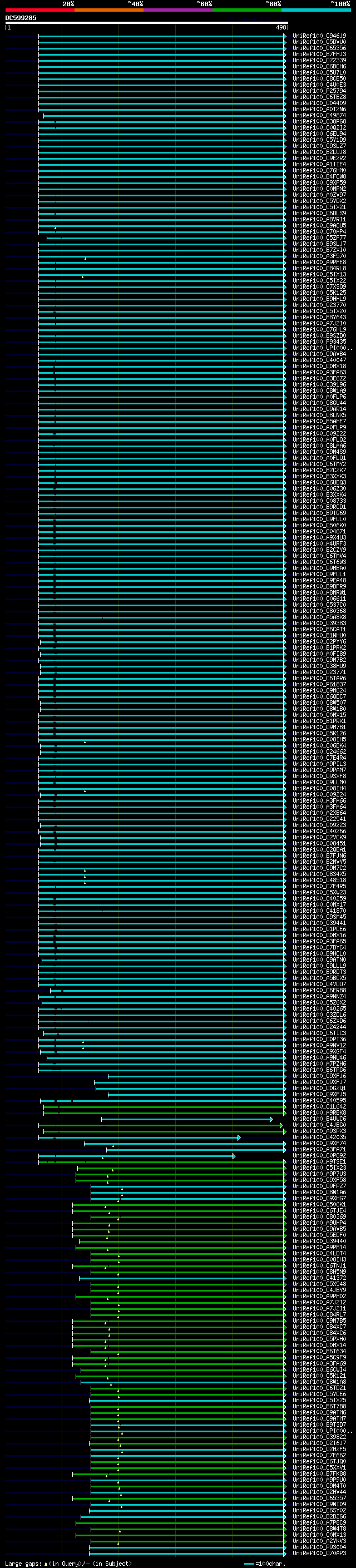356x1568 pixels.
Task: Select hit label UniRef100_O49874
Action: pos(319,116)
